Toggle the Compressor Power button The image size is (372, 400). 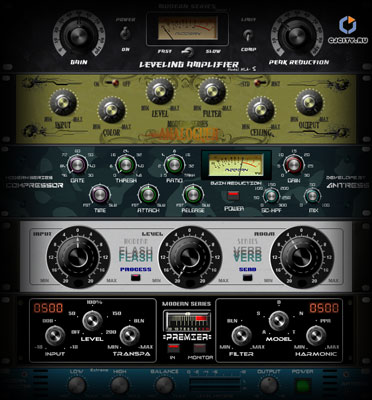point(233,195)
